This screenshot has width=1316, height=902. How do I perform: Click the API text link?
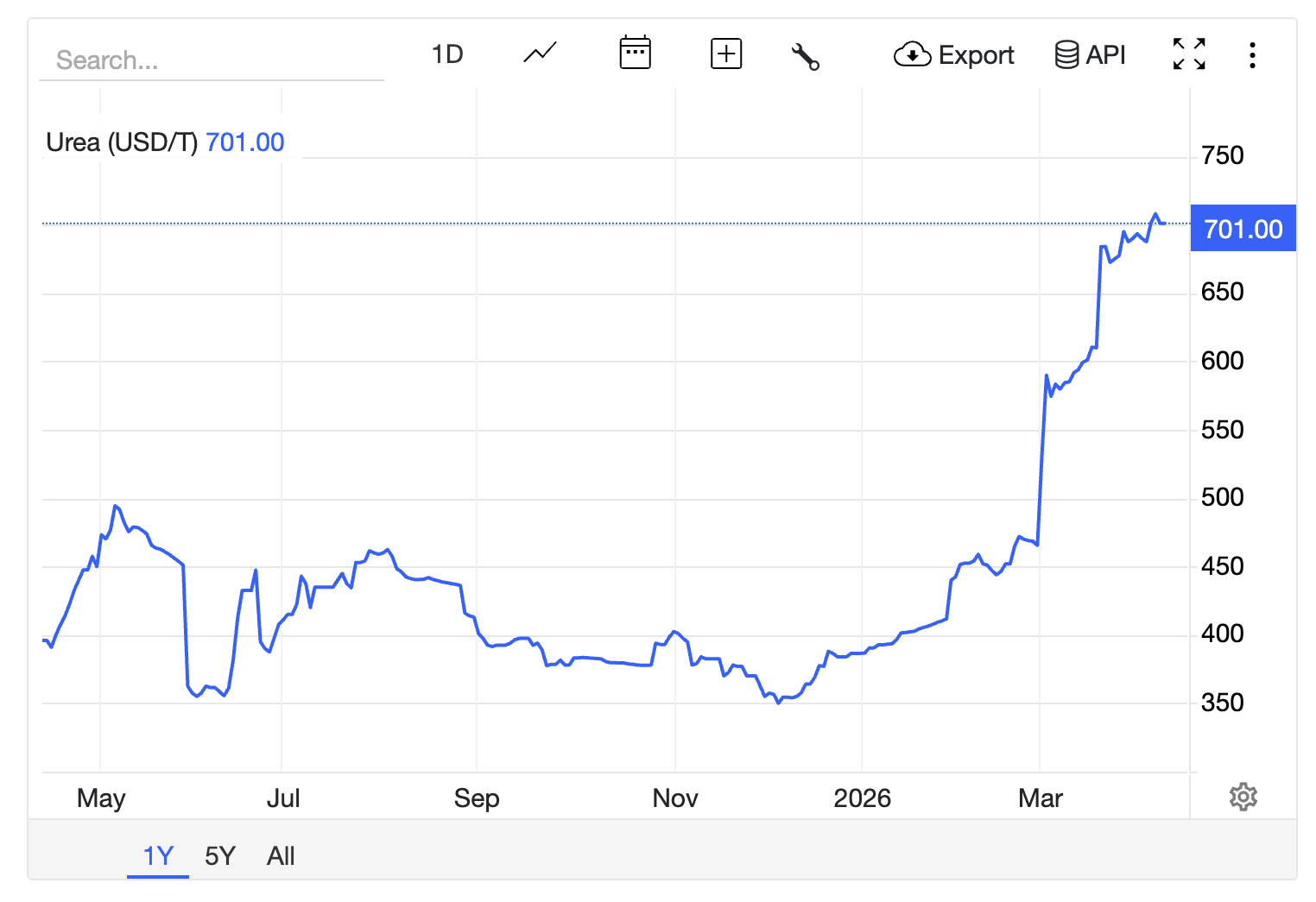[1105, 55]
